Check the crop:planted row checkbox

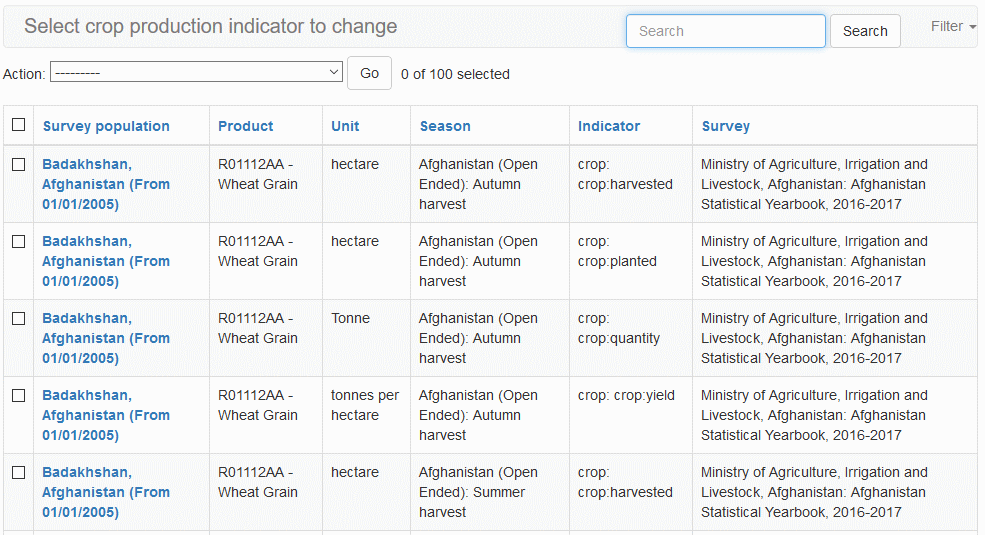pos(18,242)
